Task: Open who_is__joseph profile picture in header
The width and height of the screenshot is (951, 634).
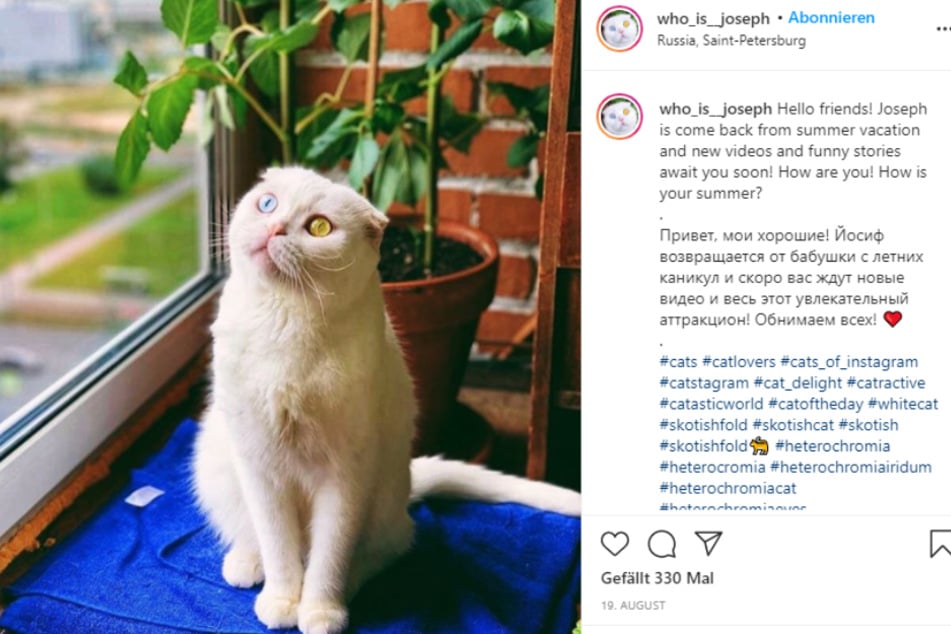Action: (619, 29)
